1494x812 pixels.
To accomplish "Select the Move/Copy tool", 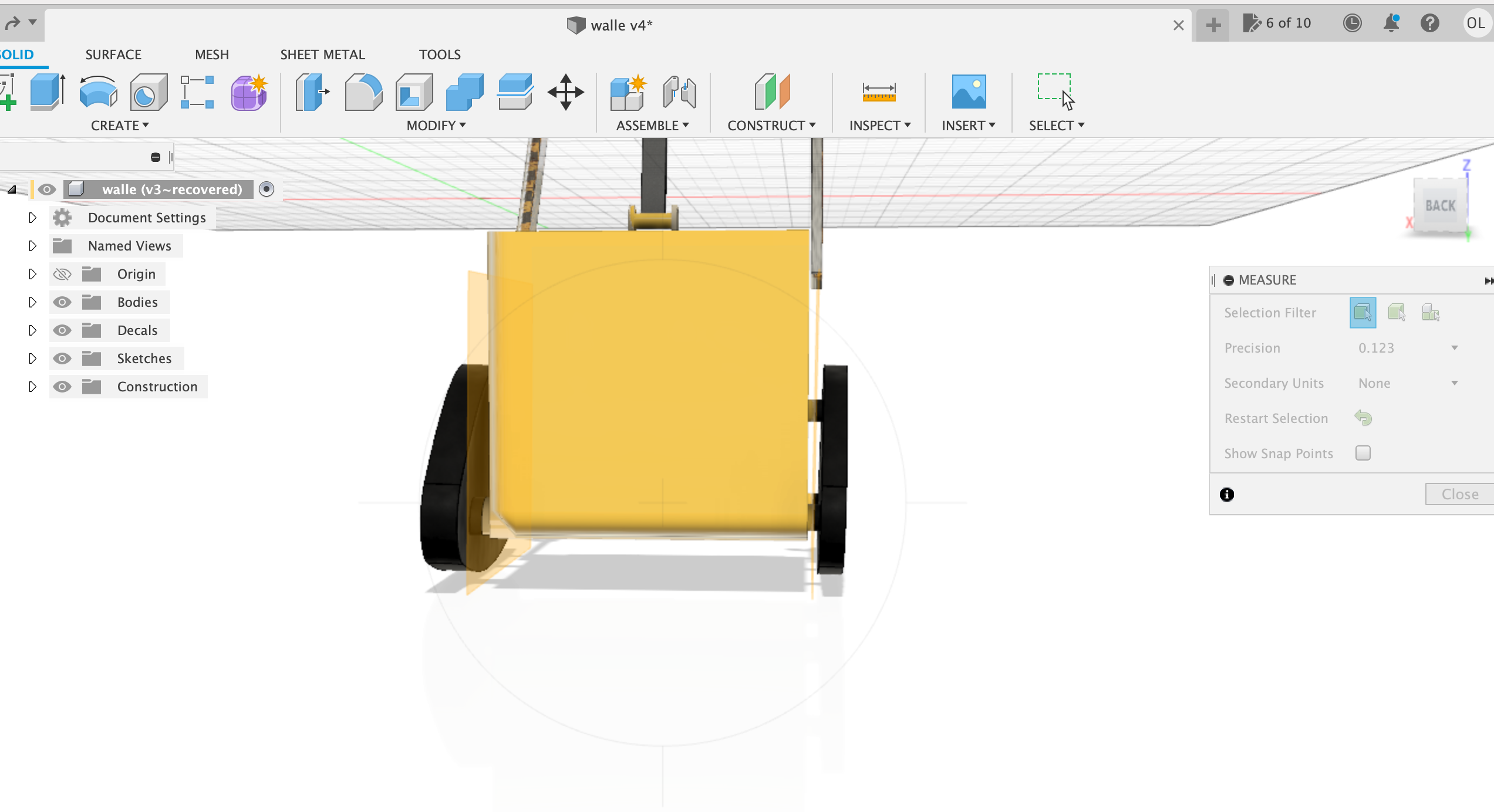I will tap(565, 92).
